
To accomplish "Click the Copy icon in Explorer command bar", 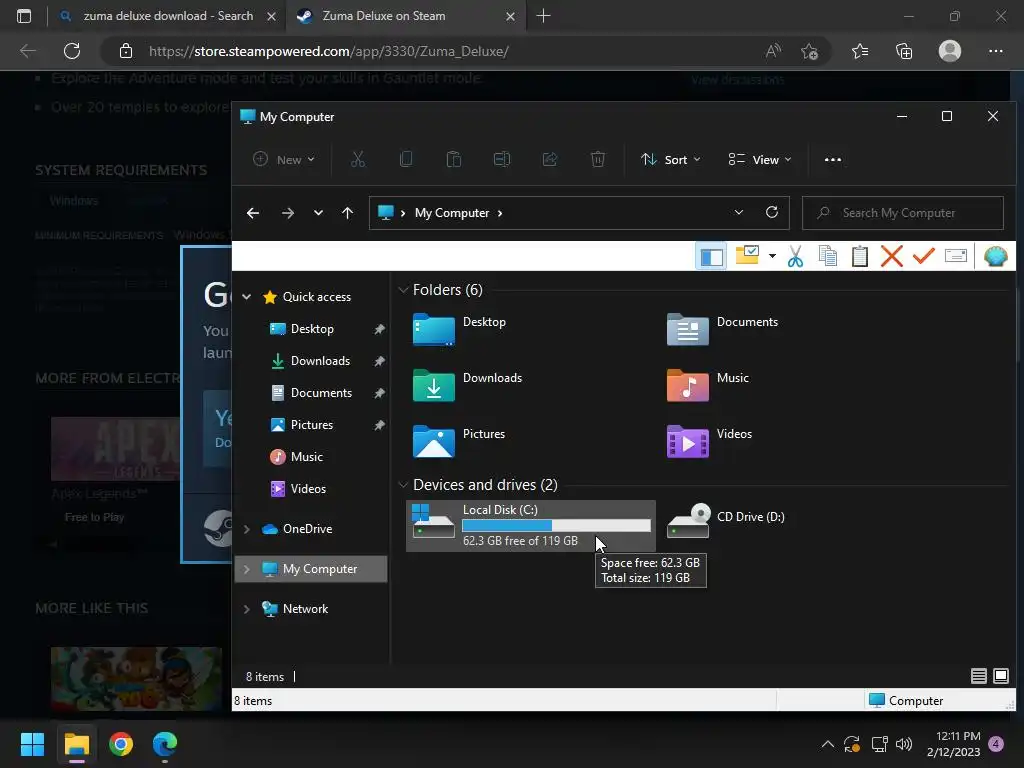I will click(406, 159).
